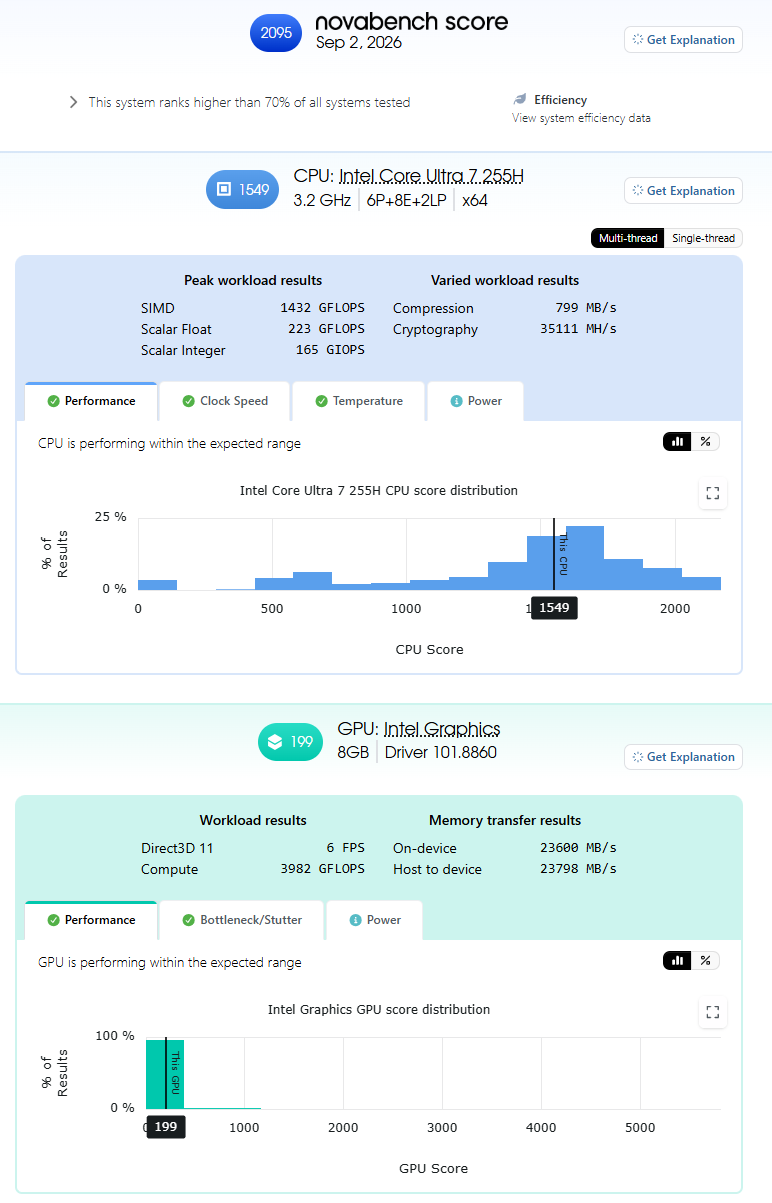Open the GPU Bottleneck/Stutter tab
This screenshot has width=772, height=1203.
(x=241, y=920)
